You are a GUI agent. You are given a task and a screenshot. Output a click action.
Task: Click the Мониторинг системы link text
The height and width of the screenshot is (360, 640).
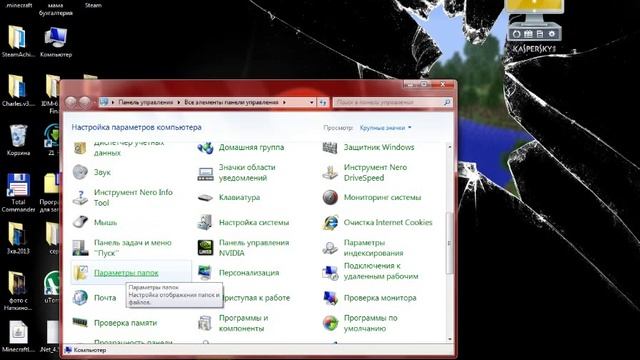pyautogui.click(x=382, y=198)
